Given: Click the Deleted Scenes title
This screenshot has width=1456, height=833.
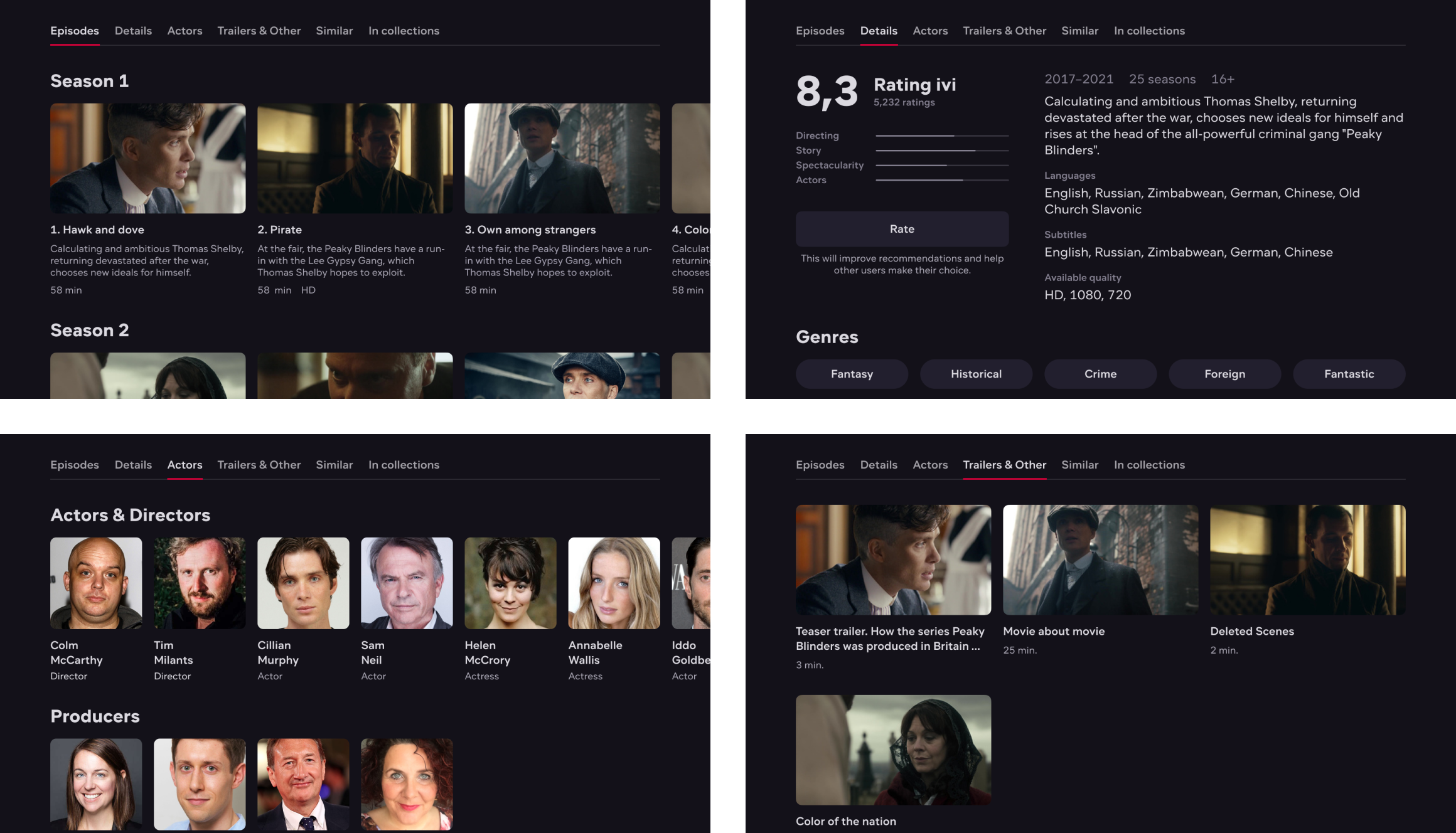Looking at the screenshot, I should (x=1252, y=631).
